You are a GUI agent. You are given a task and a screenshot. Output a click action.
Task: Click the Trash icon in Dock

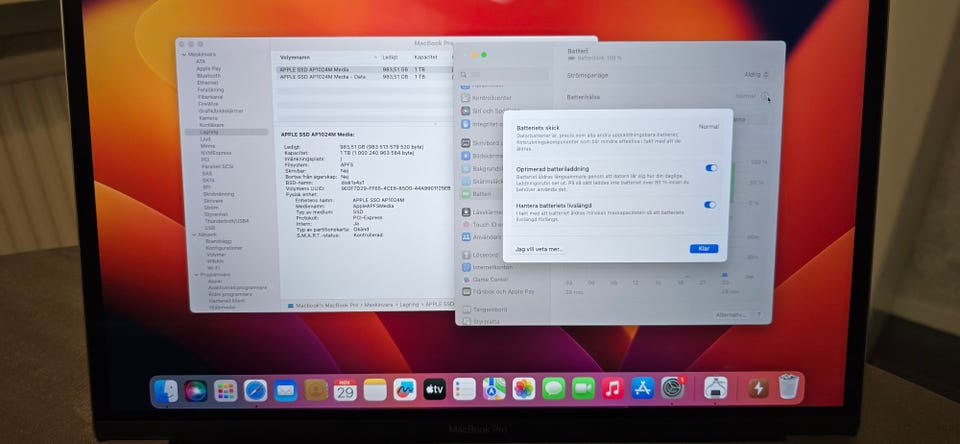[x=789, y=387]
